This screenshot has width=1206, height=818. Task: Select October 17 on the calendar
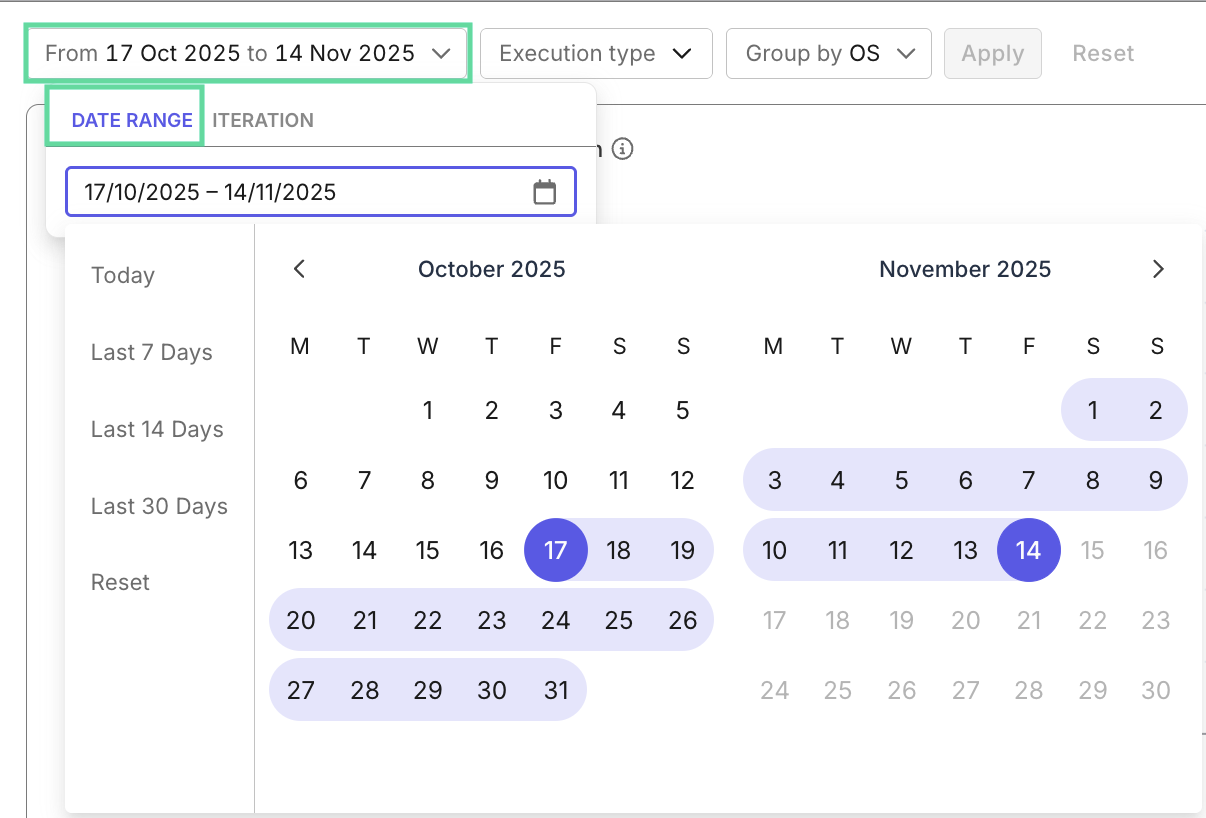pos(556,550)
